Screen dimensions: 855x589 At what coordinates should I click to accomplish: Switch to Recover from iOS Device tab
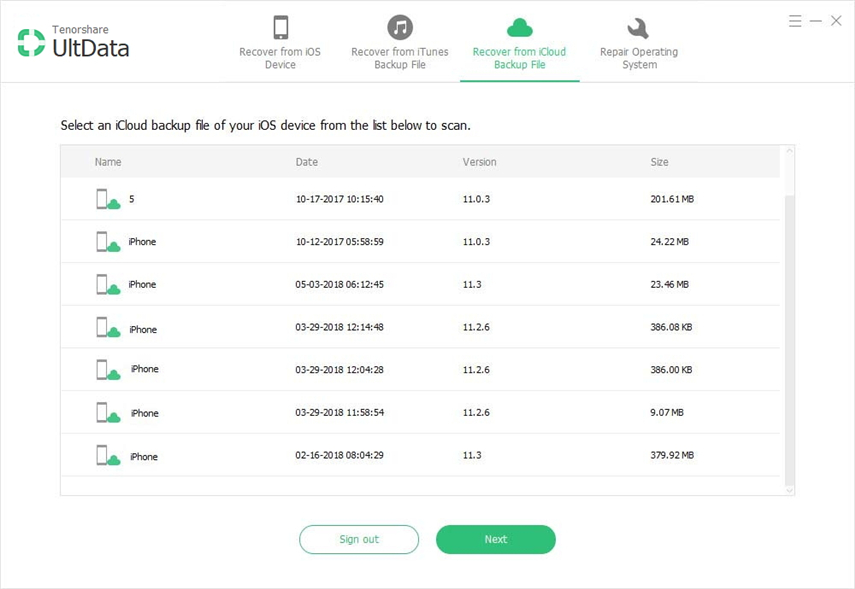280,58
